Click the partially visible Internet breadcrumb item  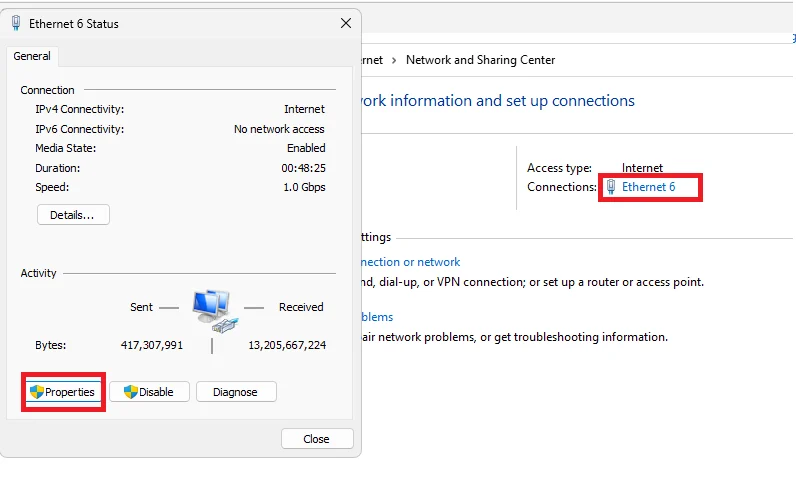(x=373, y=60)
